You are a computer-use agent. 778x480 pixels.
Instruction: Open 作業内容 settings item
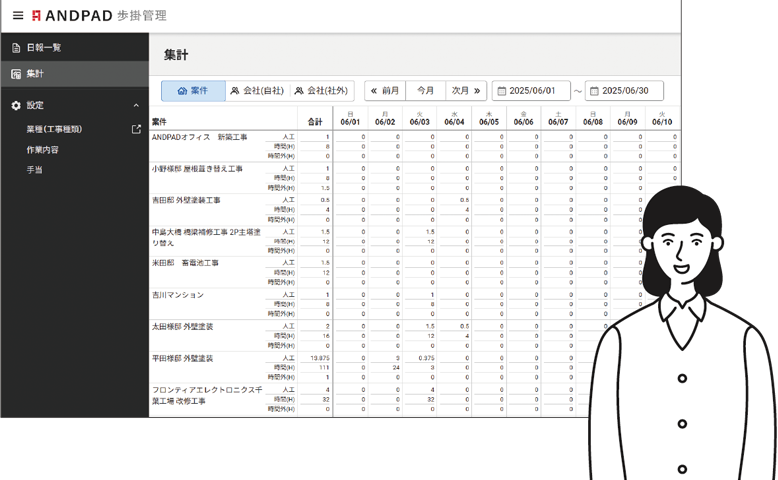tap(42, 149)
